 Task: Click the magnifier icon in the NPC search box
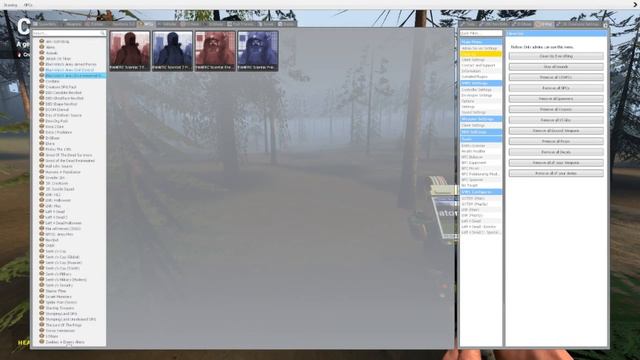pyautogui.click(x=103, y=33)
